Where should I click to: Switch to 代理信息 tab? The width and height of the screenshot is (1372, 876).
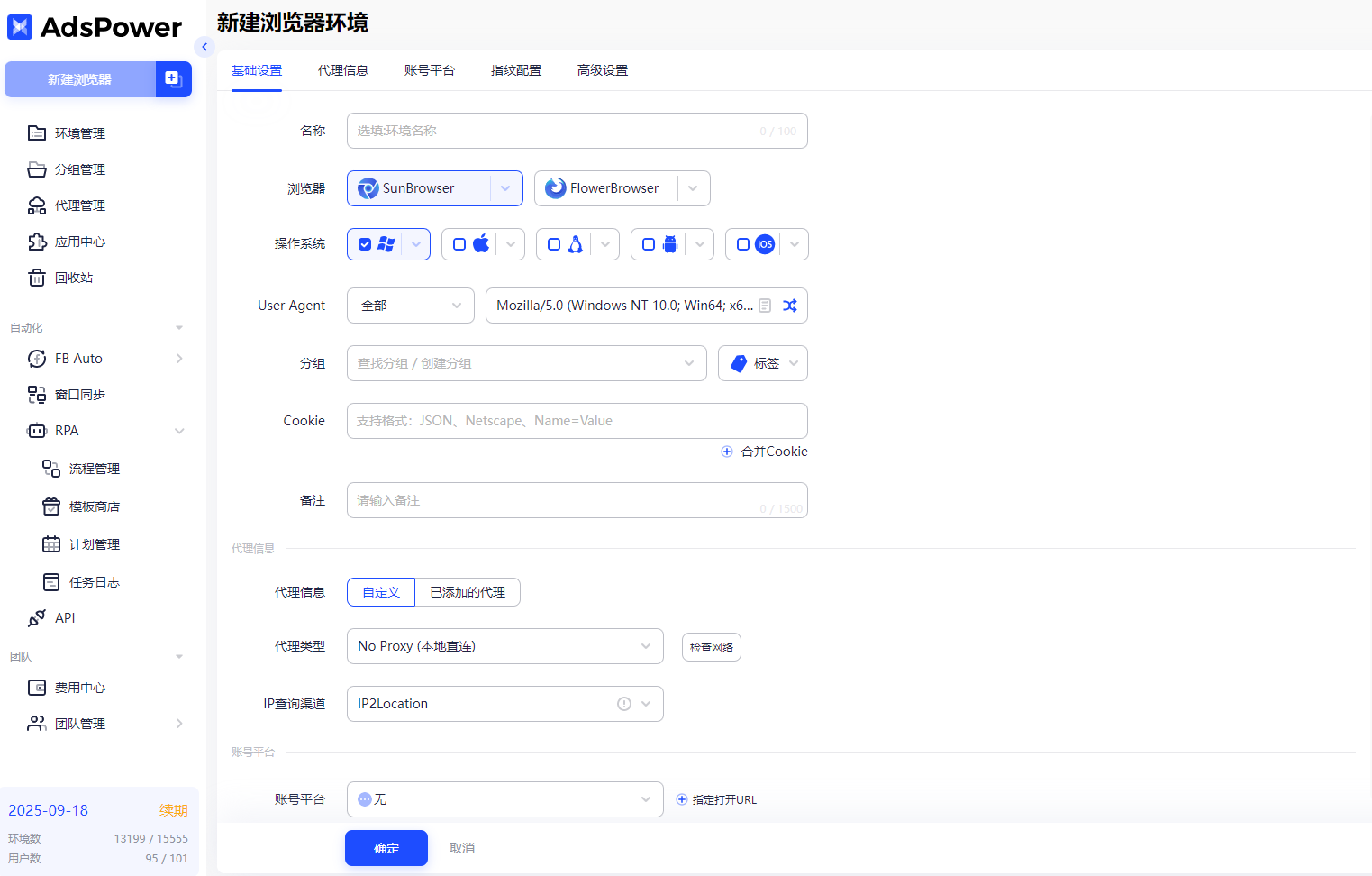click(343, 70)
